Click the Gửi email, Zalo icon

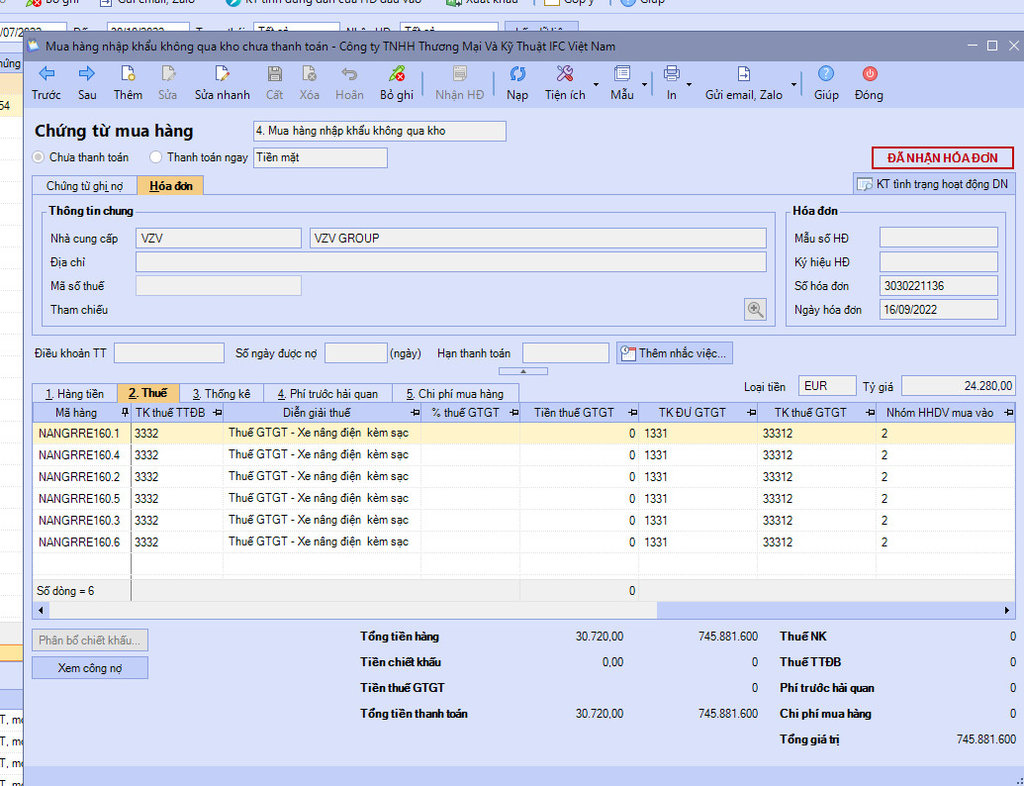743,74
